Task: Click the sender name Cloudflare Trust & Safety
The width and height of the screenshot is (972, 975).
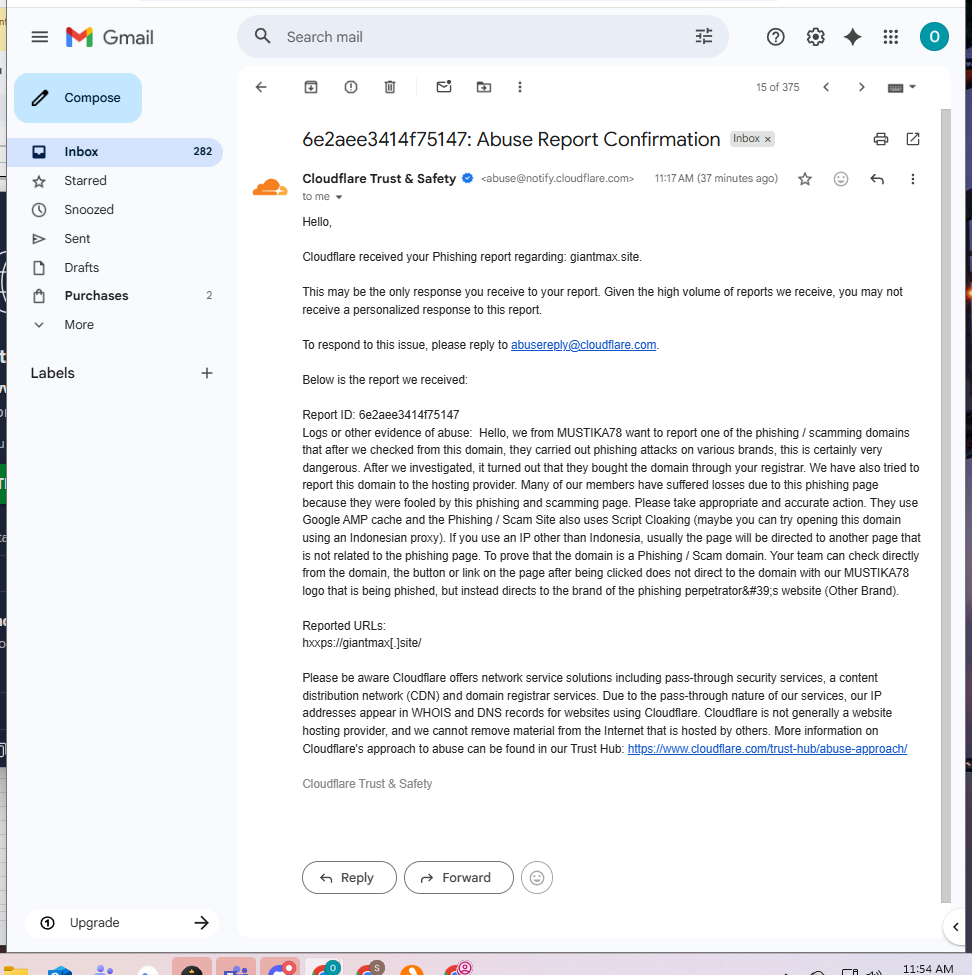Action: [379, 178]
